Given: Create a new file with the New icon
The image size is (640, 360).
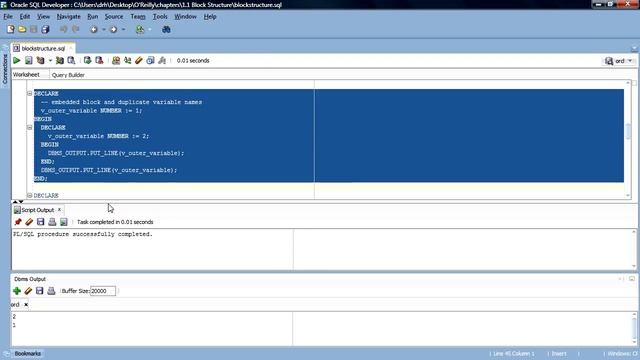Looking at the screenshot, I should click(x=11, y=29).
